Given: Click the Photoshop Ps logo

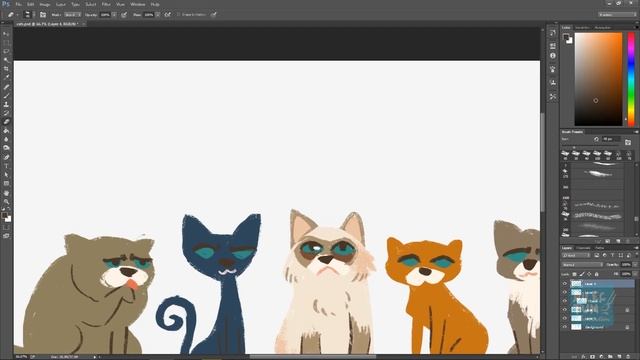Looking at the screenshot, I should (x=6, y=4).
